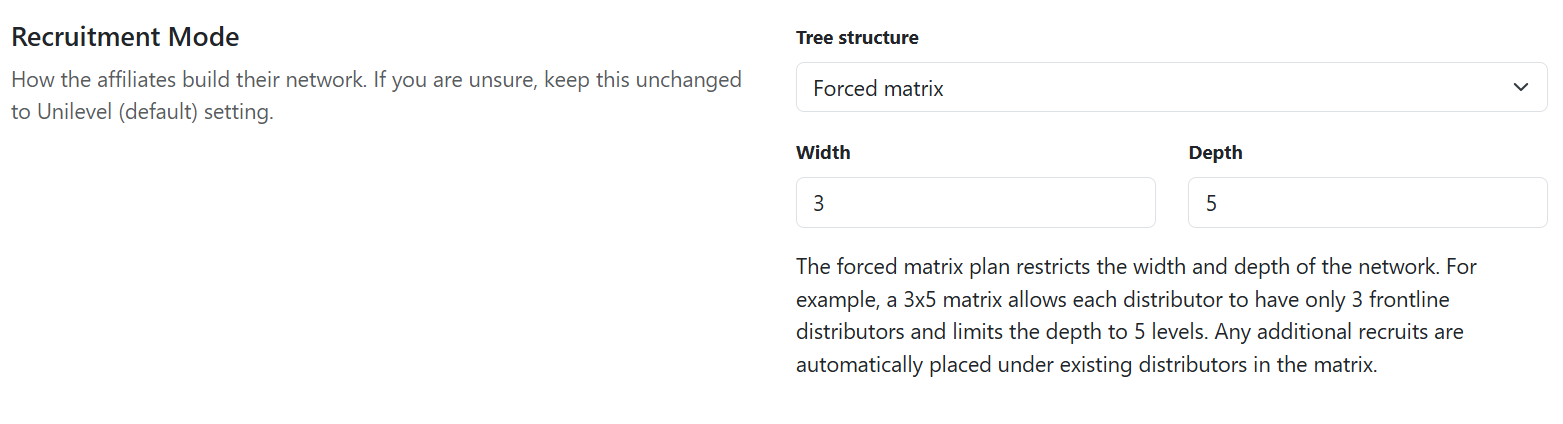Click 'How the affiliates build their network' text
The width and height of the screenshot is (1563, 424).
[x=188, y=79]
